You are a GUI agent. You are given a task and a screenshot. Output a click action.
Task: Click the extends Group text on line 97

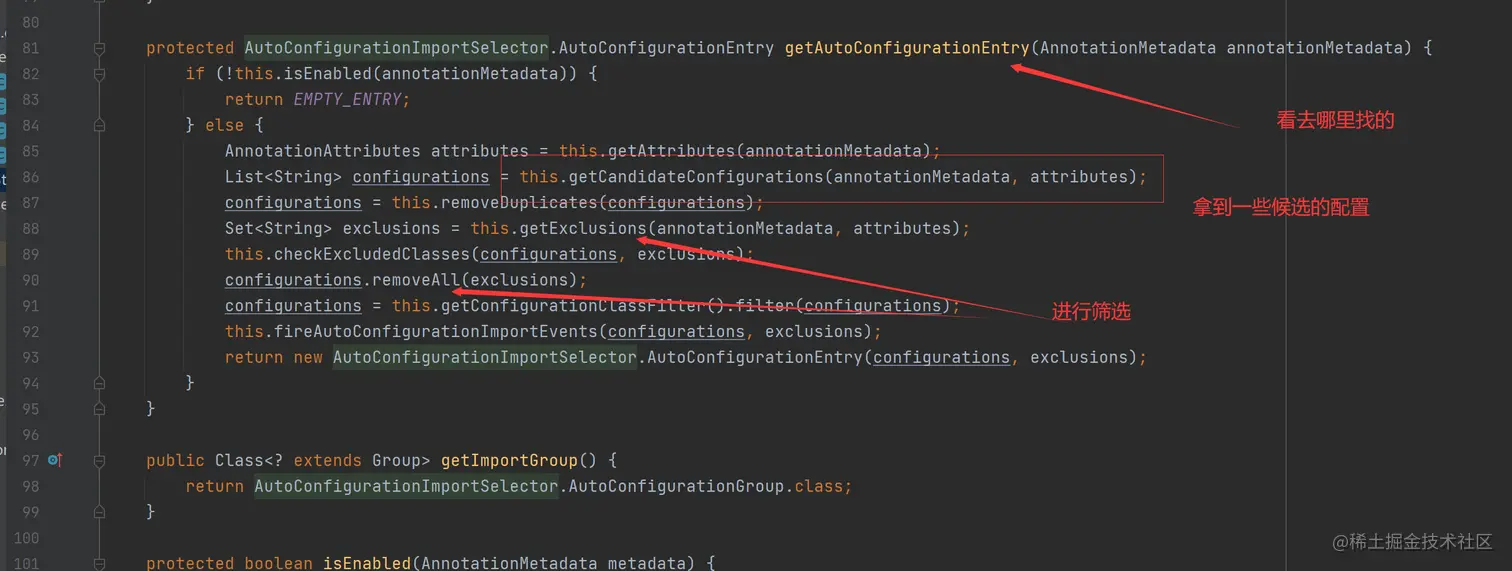point(357,461)
